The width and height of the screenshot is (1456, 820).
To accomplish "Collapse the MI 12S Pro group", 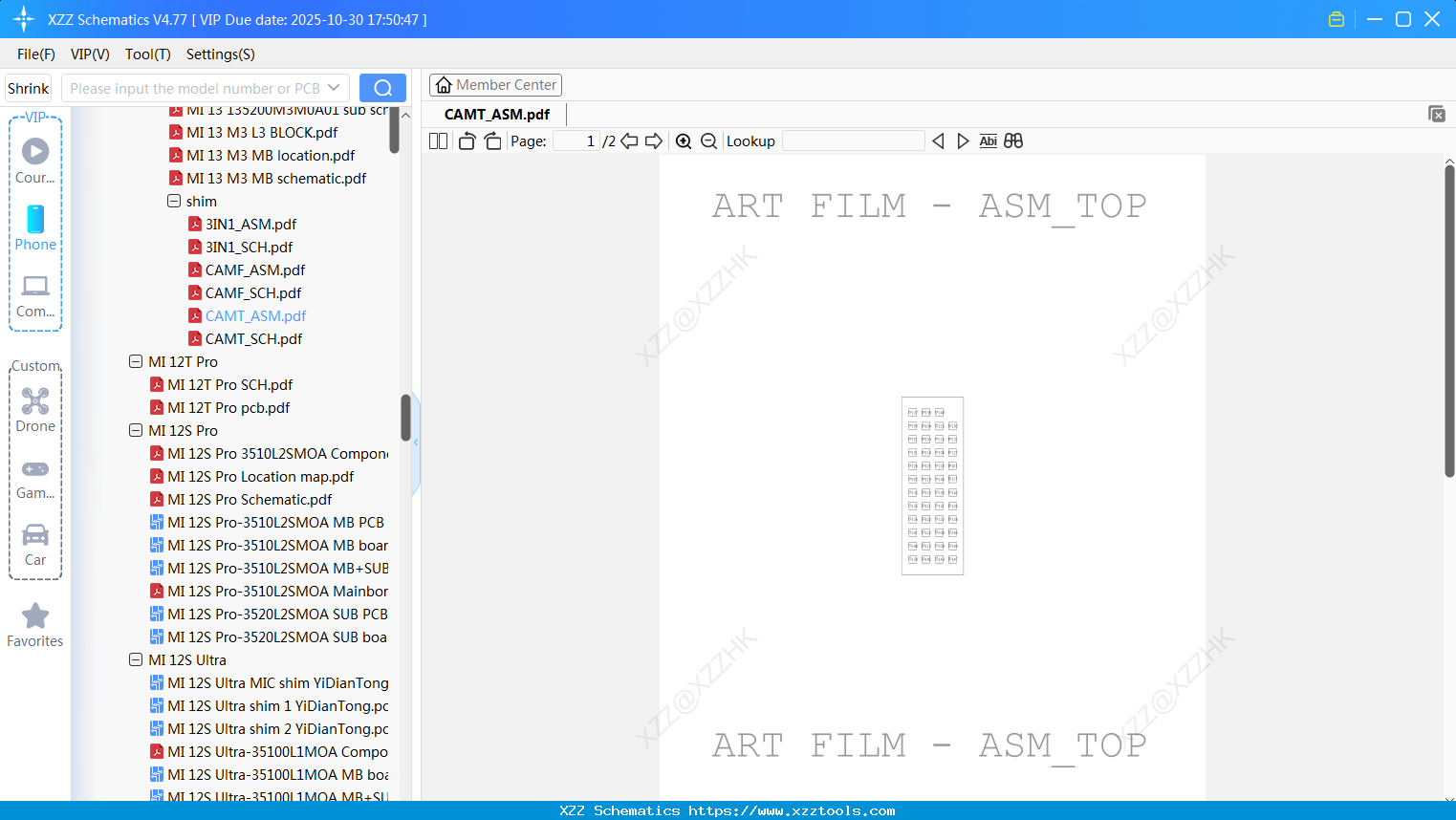I will point(135,430).
